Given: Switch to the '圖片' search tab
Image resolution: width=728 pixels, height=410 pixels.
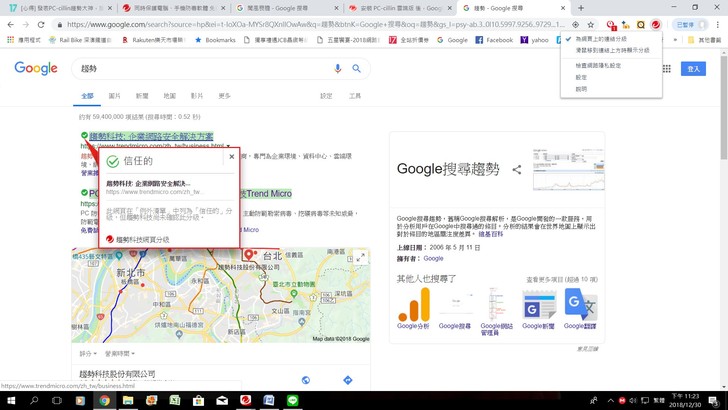Looking at the screenshot, I should tap(114, 96).
